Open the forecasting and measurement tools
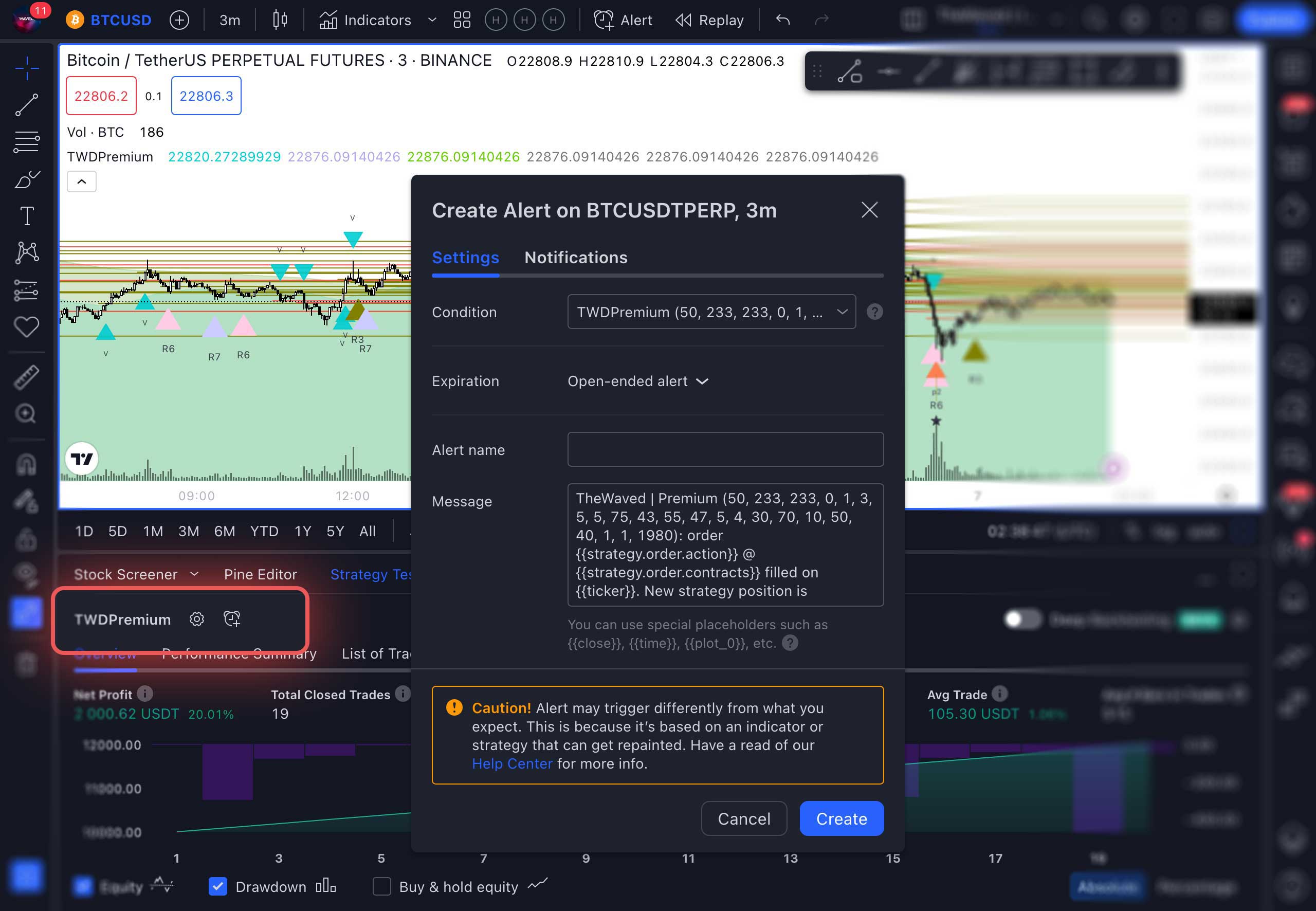Screen dimensions: 1316x911 pos(27,290)
